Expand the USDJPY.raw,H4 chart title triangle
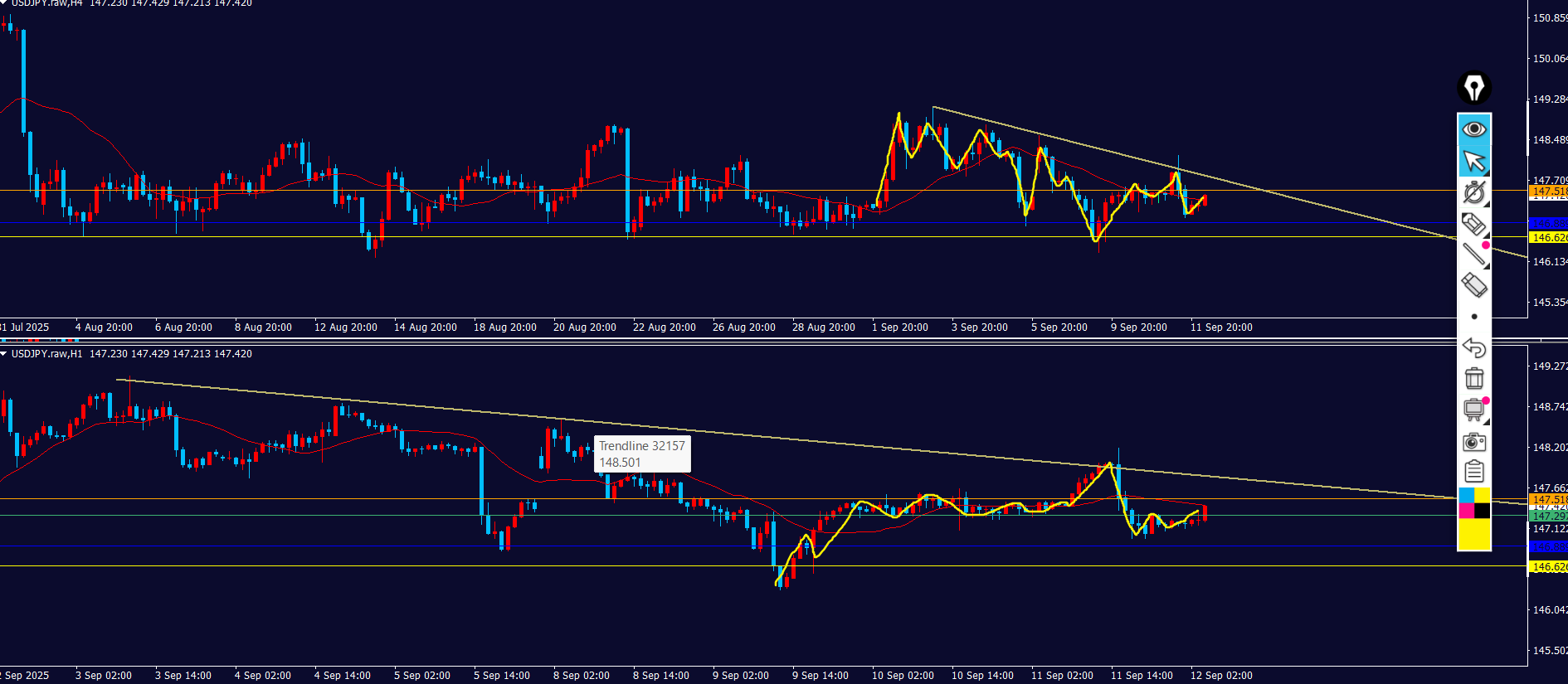Image resolution: width=1568 pixels, height=684 pixels. (x=4, y=3)
